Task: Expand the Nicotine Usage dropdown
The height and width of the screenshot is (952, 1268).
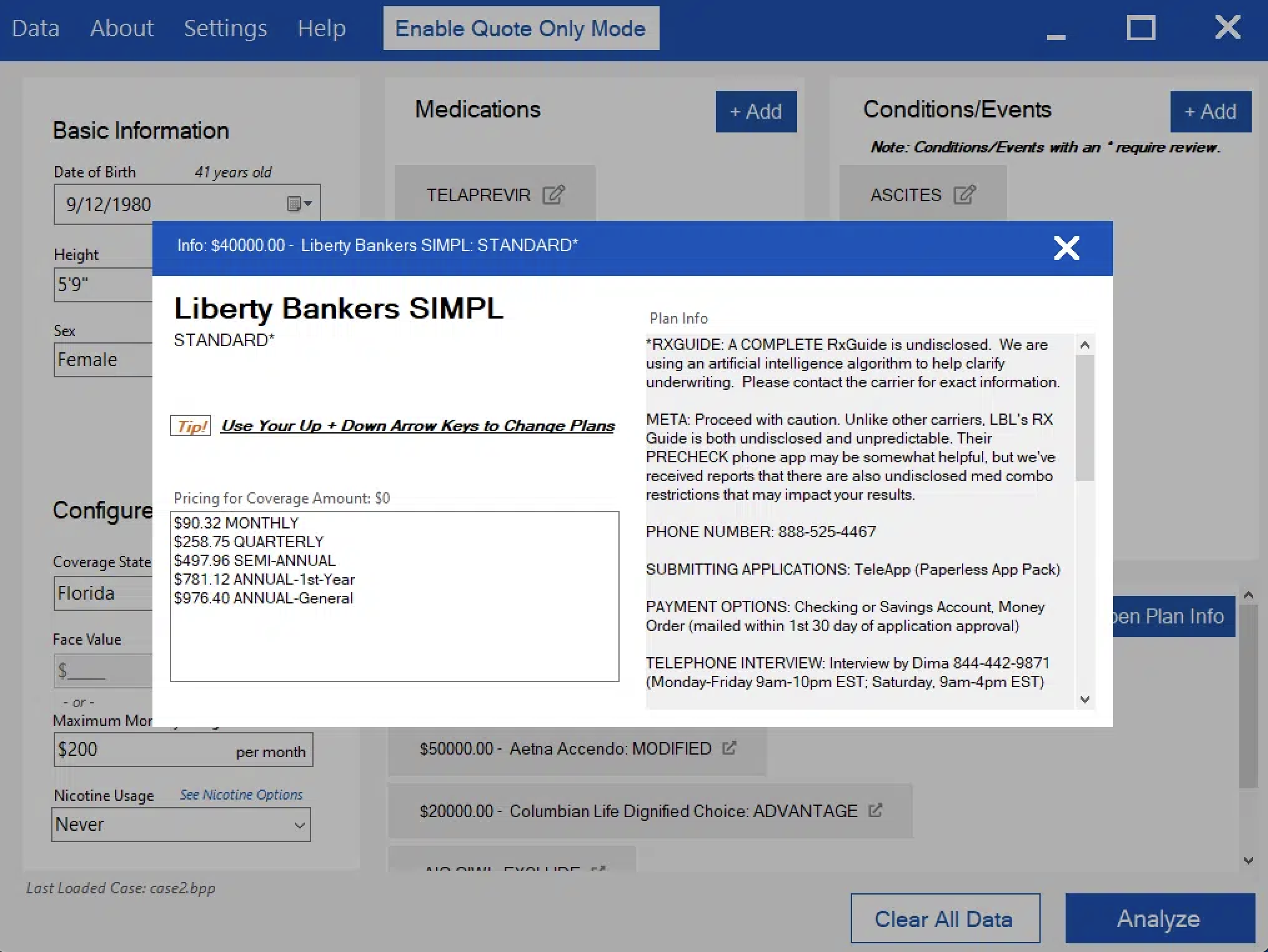Action: click(299, 825)
